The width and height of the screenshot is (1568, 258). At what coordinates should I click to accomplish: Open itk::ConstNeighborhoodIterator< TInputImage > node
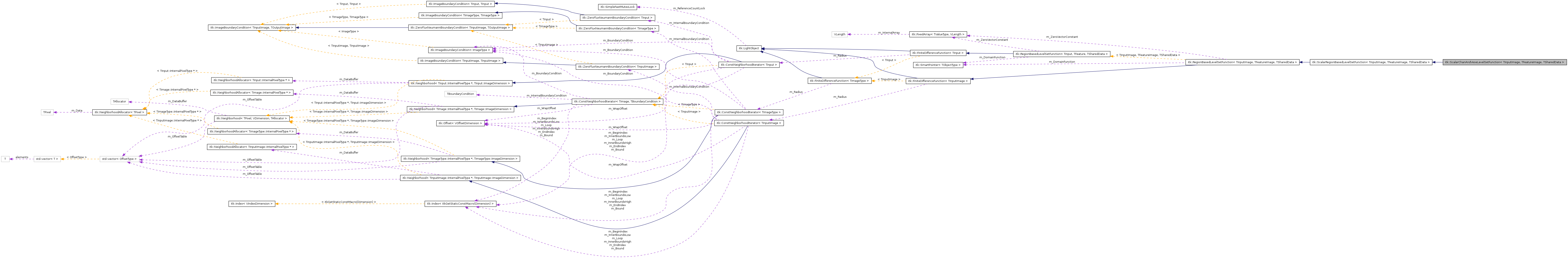coord(749,123)
